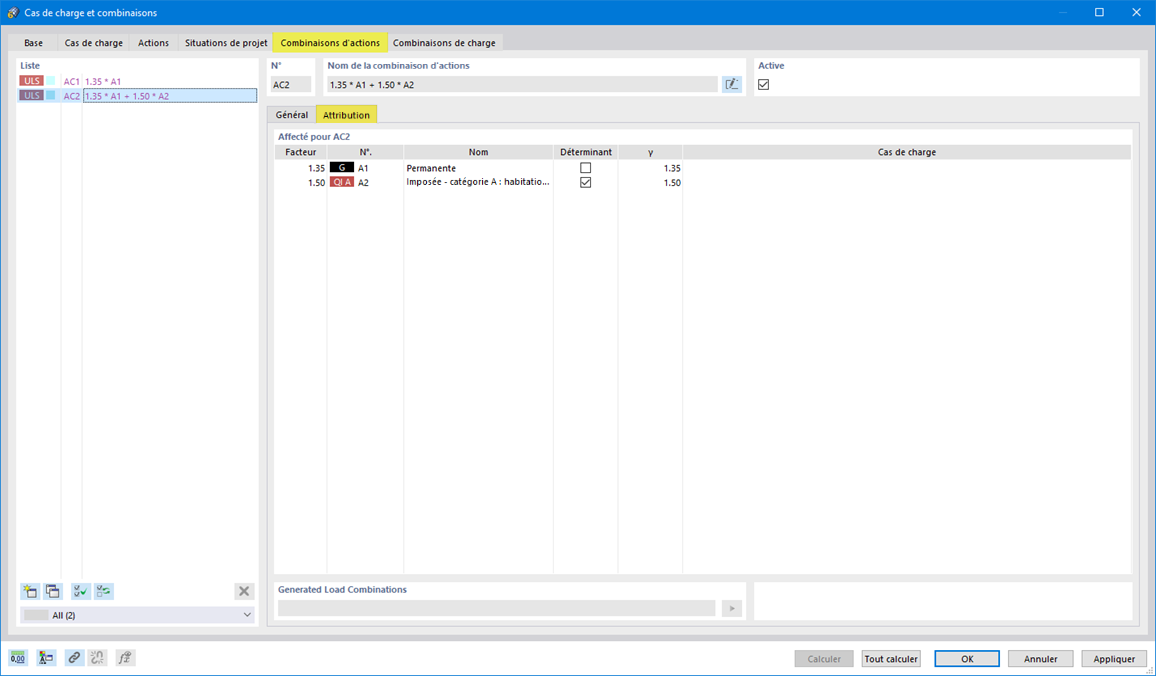Open the units and decimals (0.00) icon
Image resolution: width=1156 pixels, height=676 pixels.
click(x=18, y=658)
